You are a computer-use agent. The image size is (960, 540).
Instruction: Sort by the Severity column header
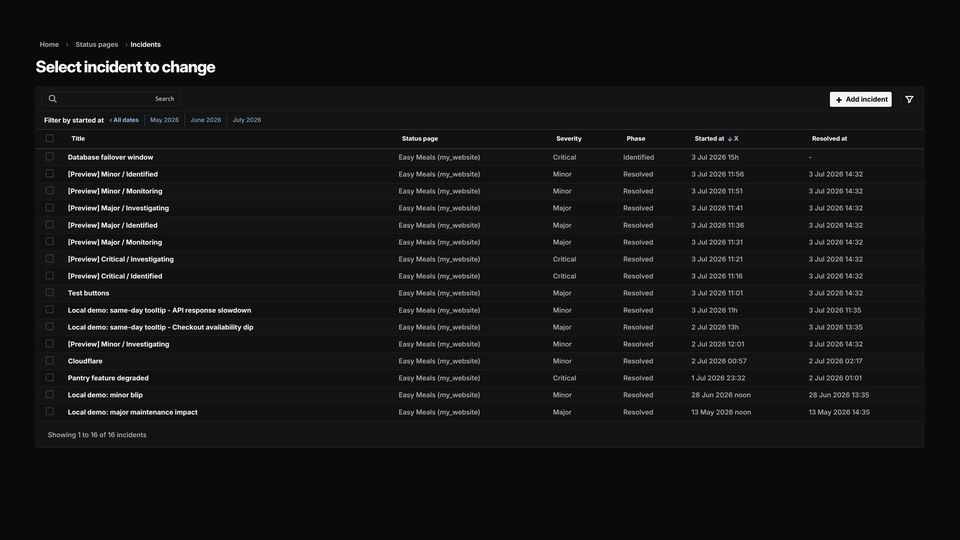coord(569,139)
